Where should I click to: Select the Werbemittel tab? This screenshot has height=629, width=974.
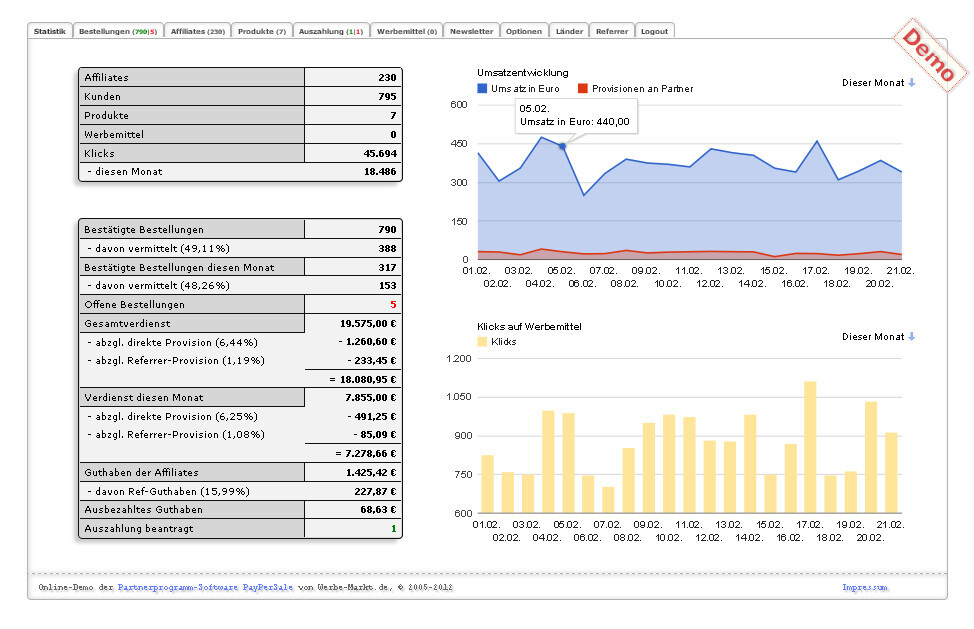click(x=406, y=31)
